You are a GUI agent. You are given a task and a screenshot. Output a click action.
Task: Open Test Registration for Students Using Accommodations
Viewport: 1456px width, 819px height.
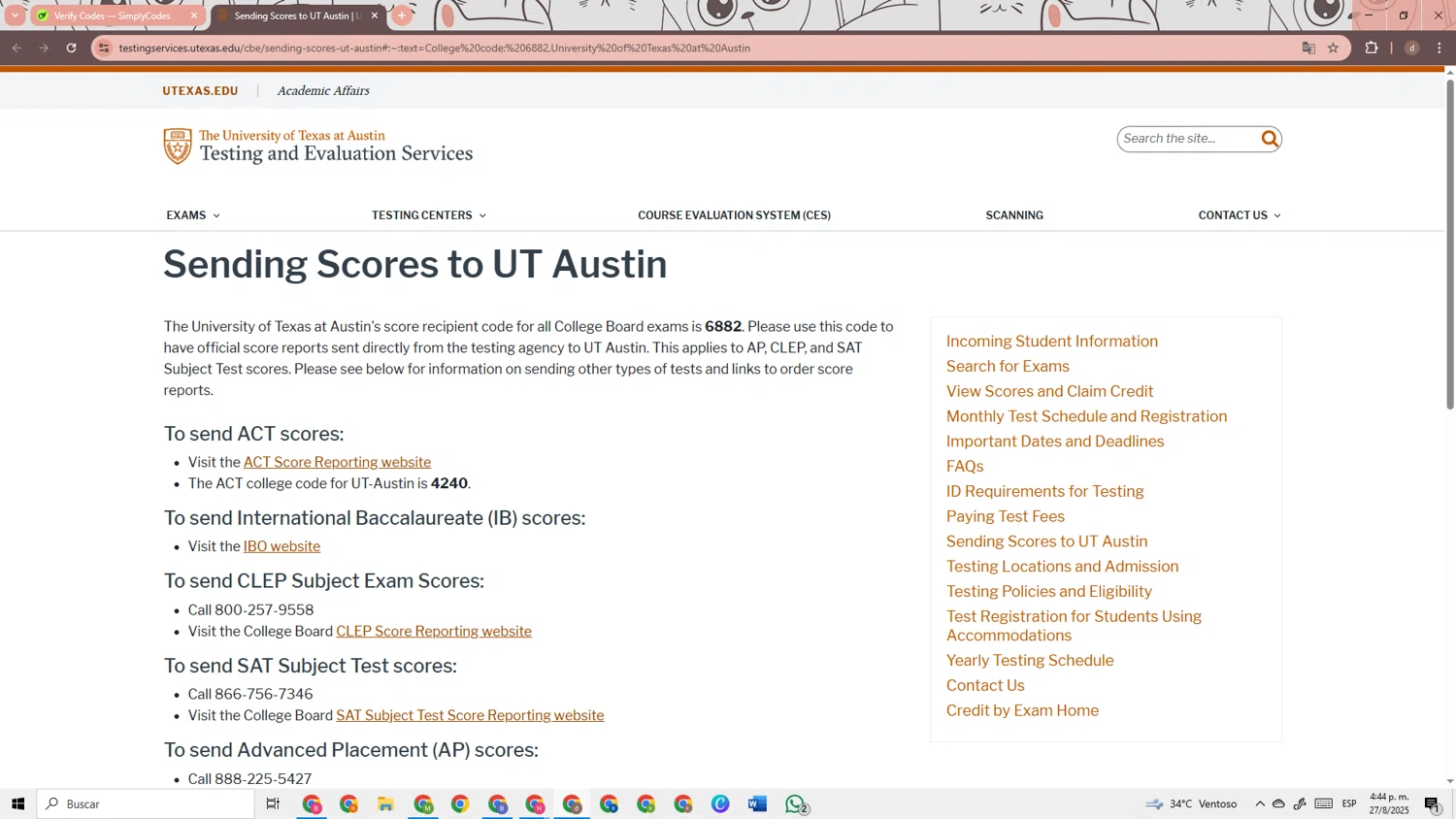1074,626
